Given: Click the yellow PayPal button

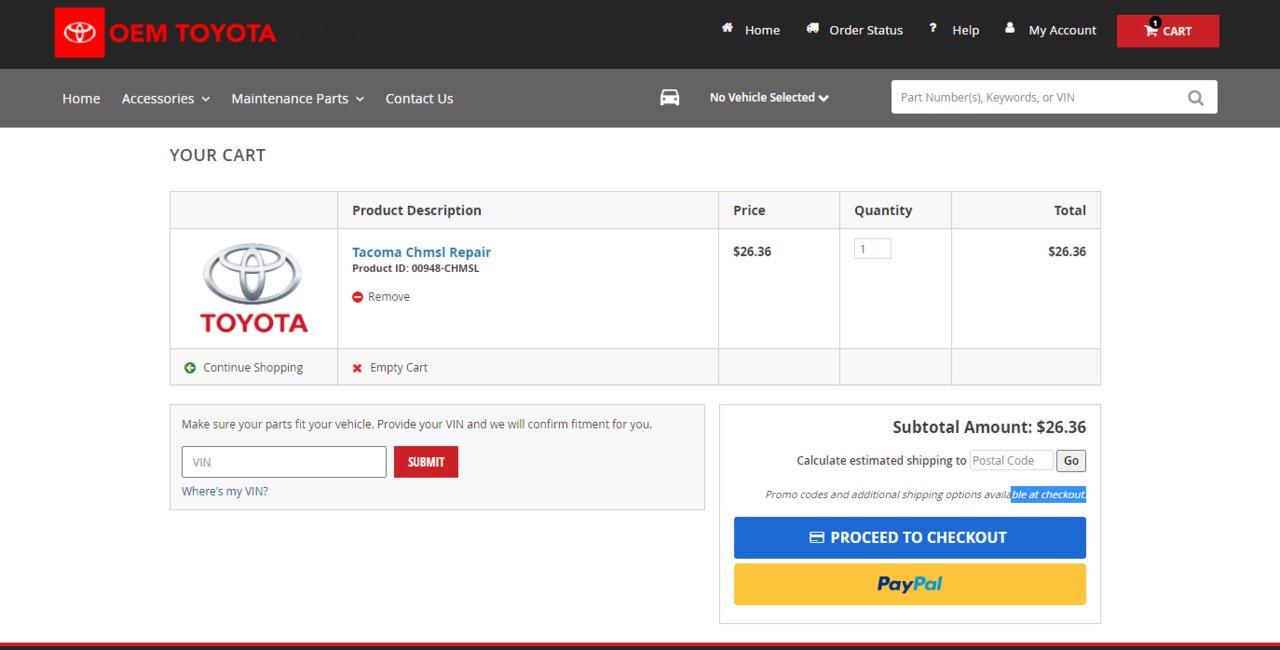Looking at the screenshot, I should coord(910,584).
